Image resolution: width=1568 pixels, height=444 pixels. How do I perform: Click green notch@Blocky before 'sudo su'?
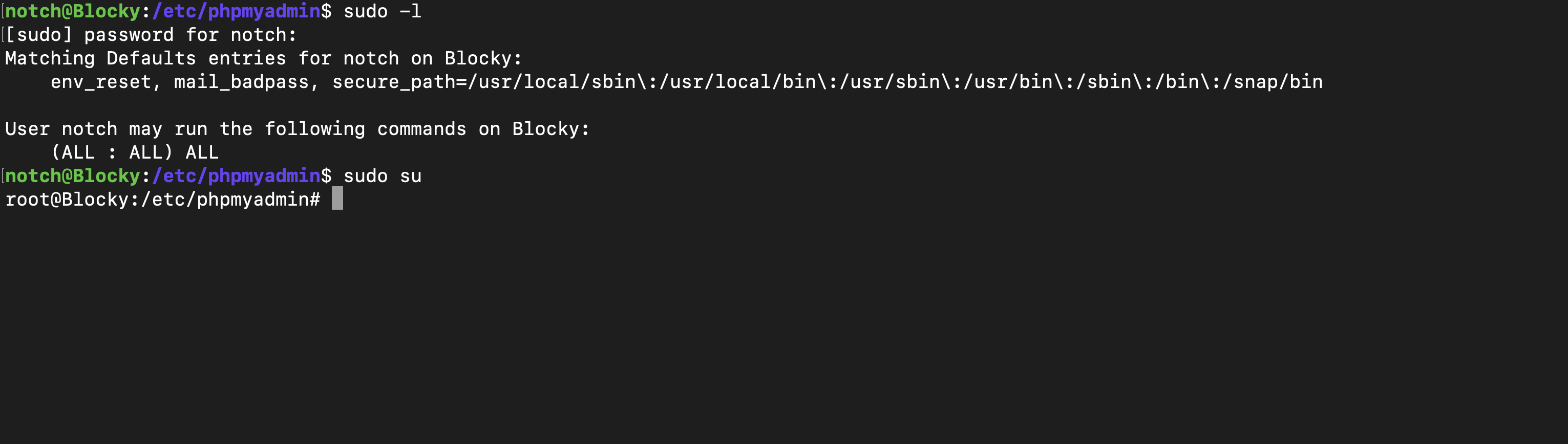(73, 176)
